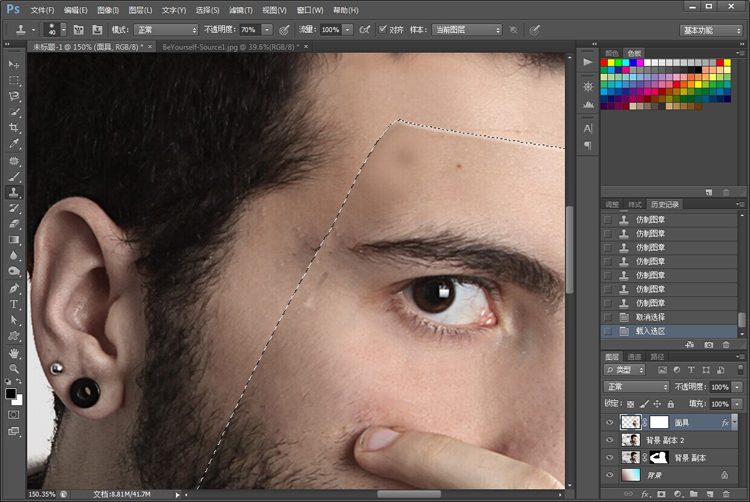Toggle the 对齐 aligned checkbox
Screen dimensions: 750x502
tap(382, 29)
